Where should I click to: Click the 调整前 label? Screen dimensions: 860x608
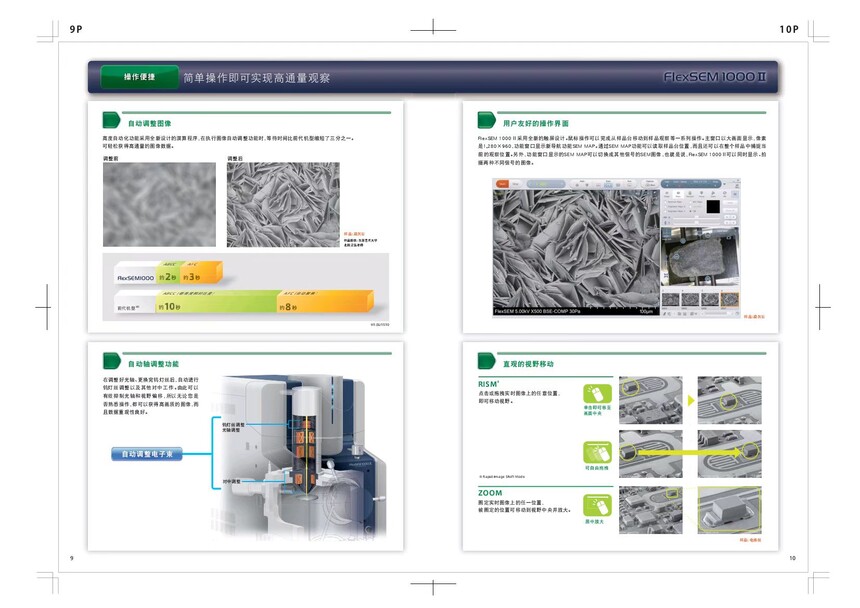point(110,158)
